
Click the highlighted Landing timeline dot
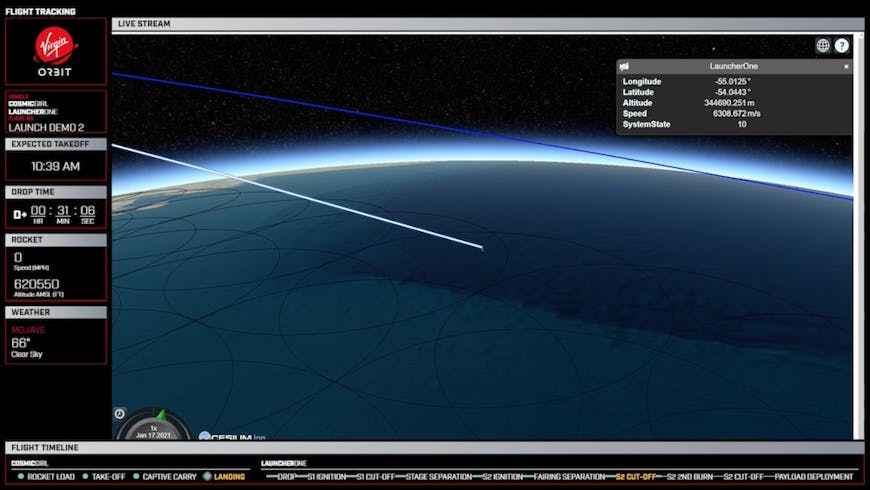click(x=207, y=476)
